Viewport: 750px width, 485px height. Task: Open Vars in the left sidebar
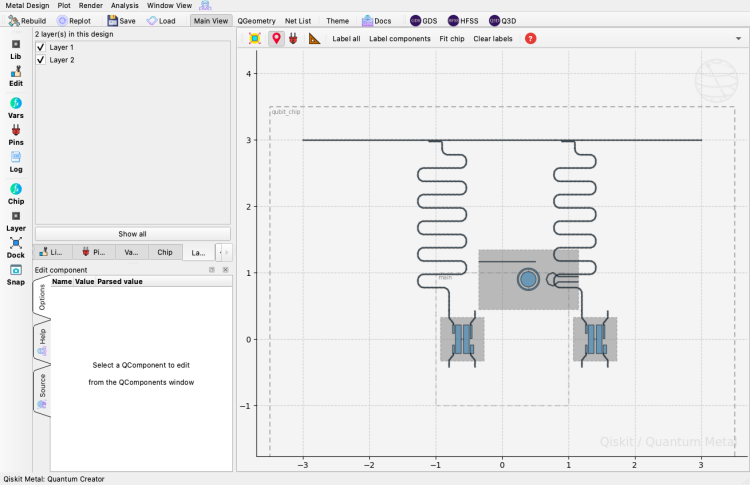[16, 108]
